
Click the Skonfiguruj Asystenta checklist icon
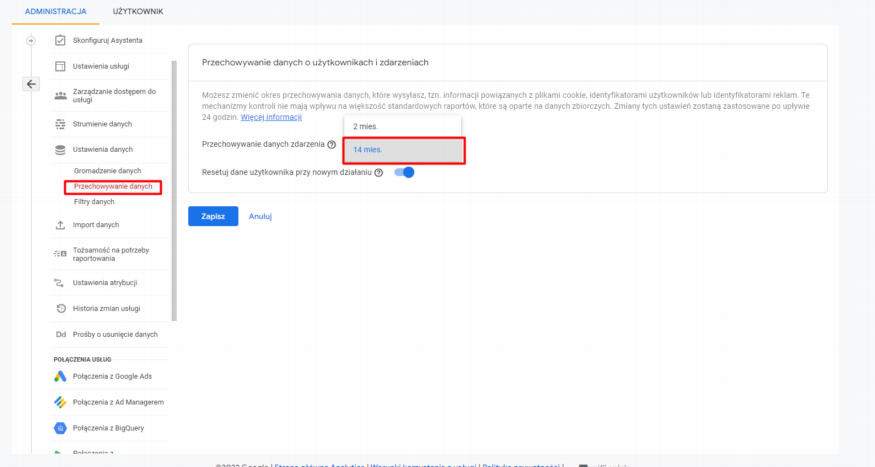tap(60, 40)
